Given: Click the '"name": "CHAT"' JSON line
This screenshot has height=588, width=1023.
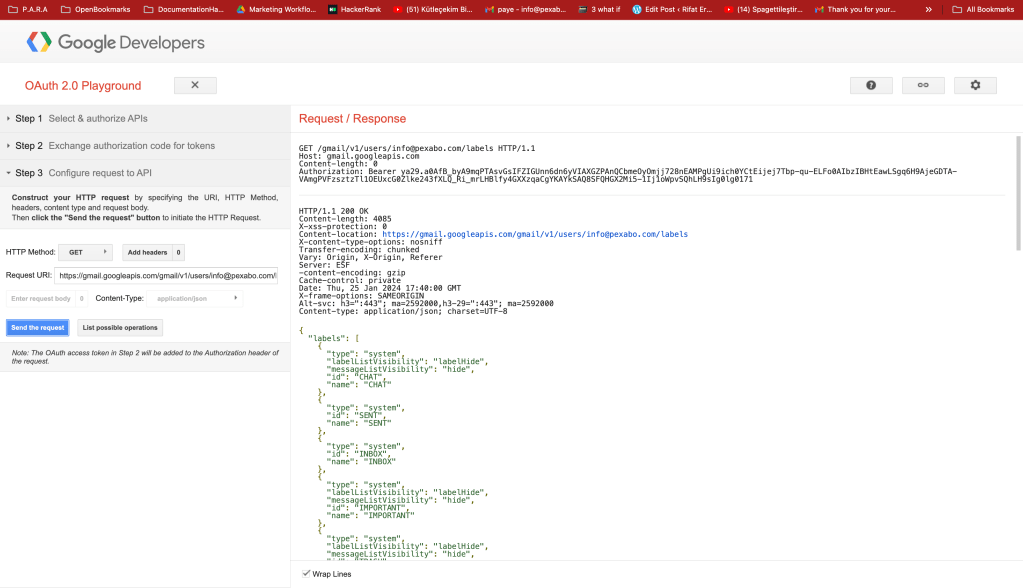Looking at the screenshot, I should pos(359,385).
